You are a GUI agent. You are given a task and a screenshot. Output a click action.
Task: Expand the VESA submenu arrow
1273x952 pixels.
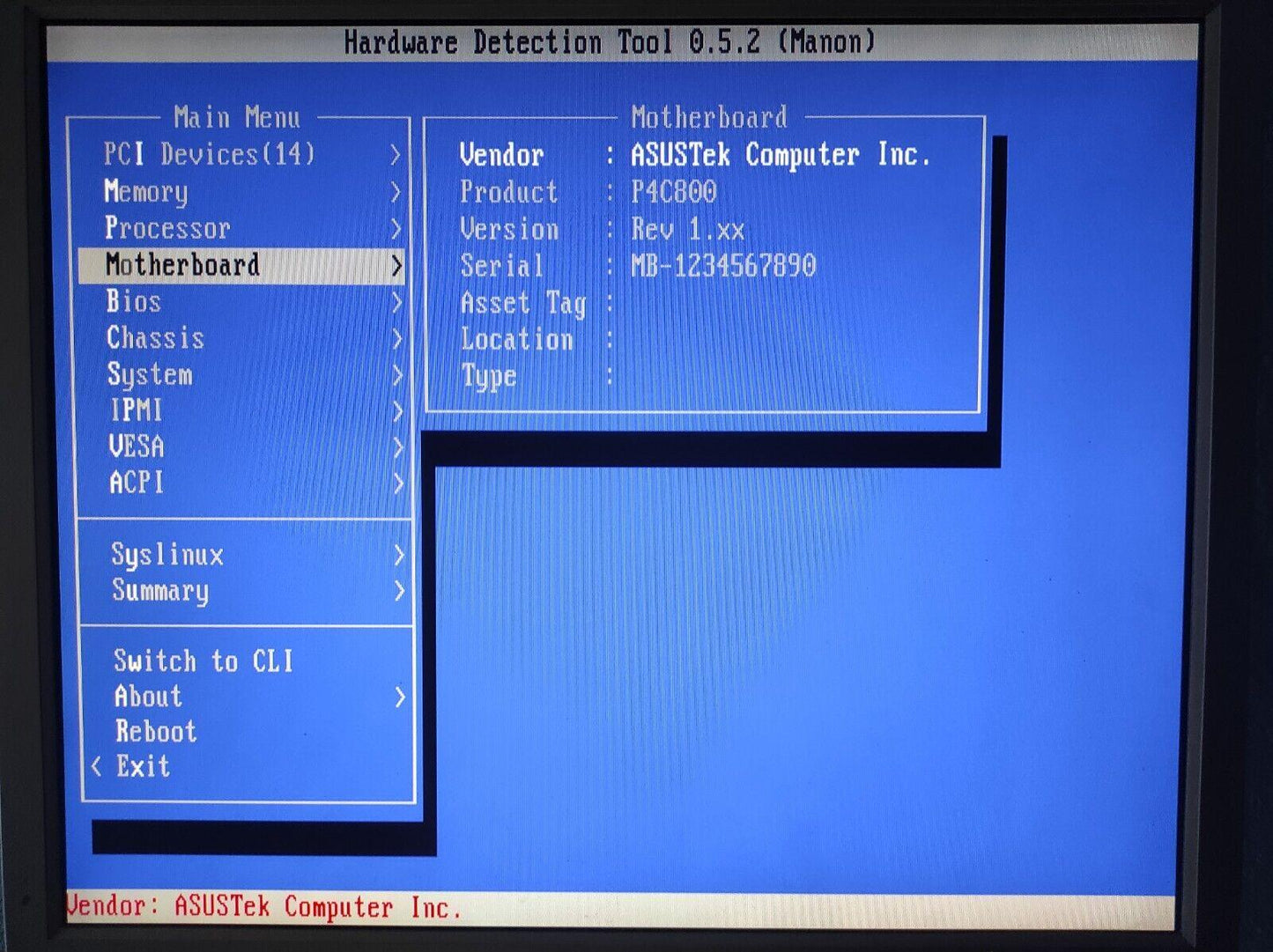(x=397, y=448)
